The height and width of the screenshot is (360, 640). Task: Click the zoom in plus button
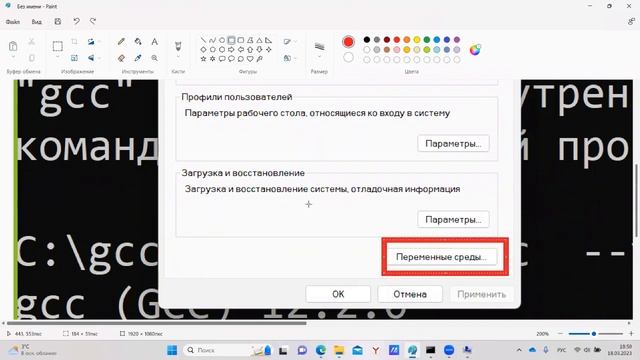631,334
